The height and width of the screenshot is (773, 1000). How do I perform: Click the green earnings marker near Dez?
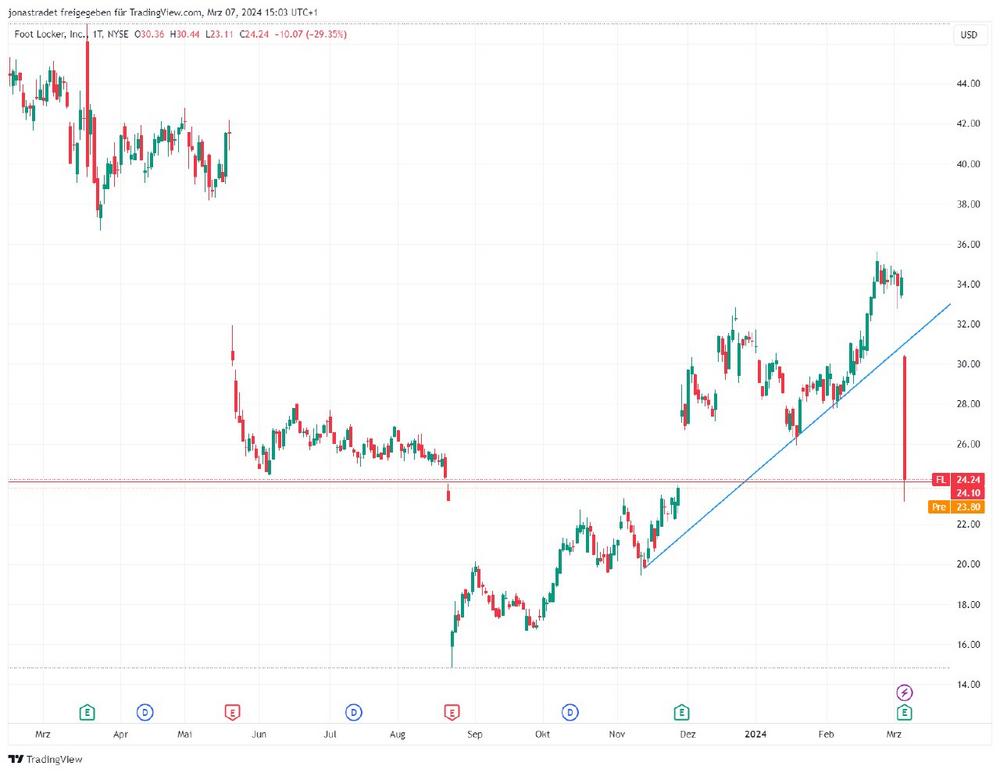[x=681, y=712]
